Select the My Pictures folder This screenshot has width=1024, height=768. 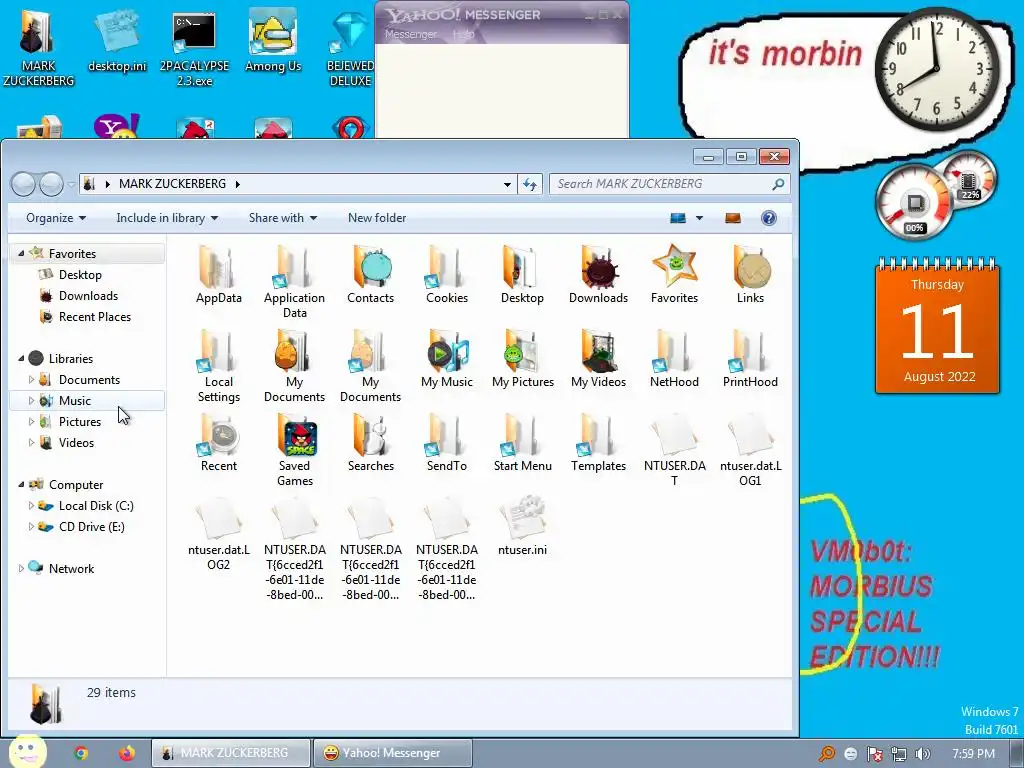pyautogui.click(x=522, y=359)
